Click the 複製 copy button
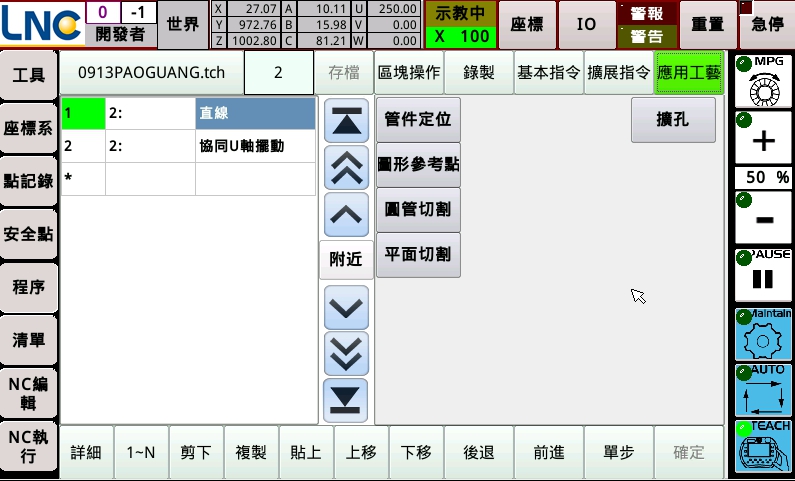The image size is (795, 481). click(x=251, y=452)
